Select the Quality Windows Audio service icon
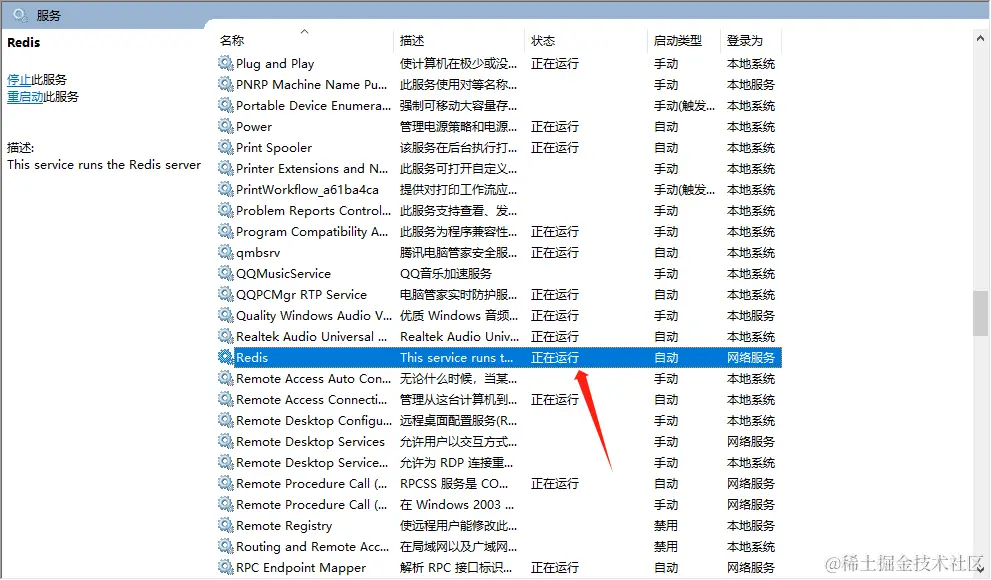 (x=226, y=315)
